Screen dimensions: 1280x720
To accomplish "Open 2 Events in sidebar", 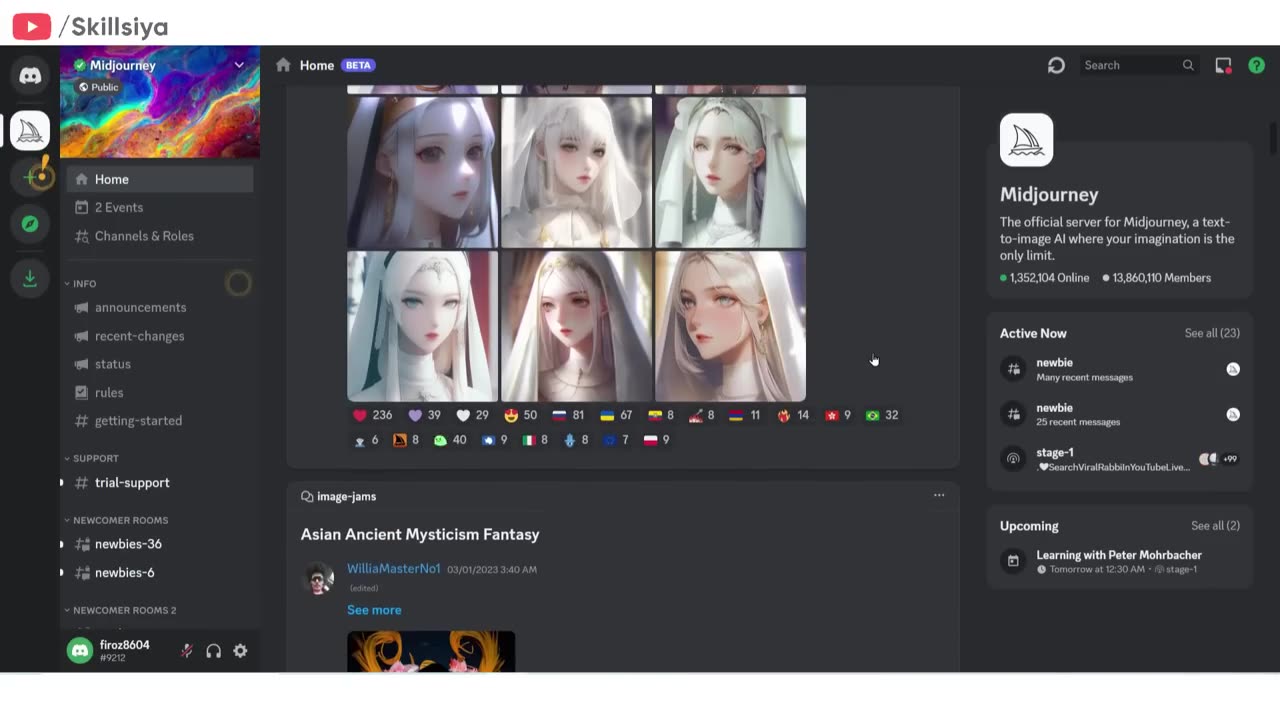I will coord(160,207).
